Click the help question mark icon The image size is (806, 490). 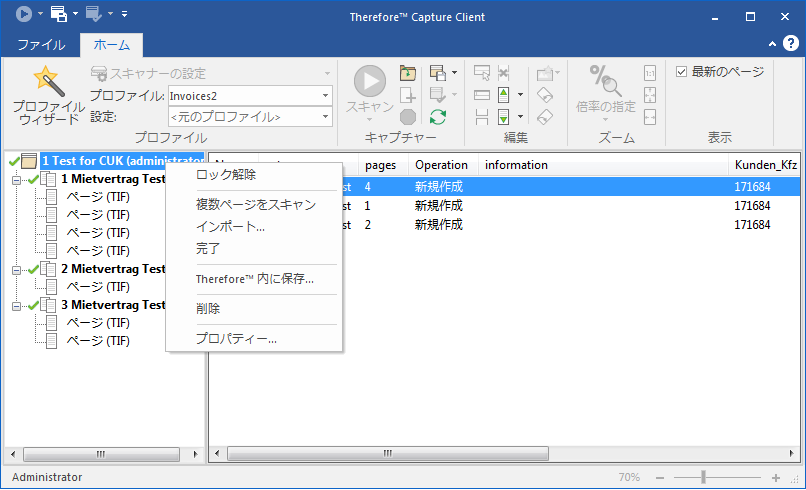pyautogui.click(x=791, y=44)
